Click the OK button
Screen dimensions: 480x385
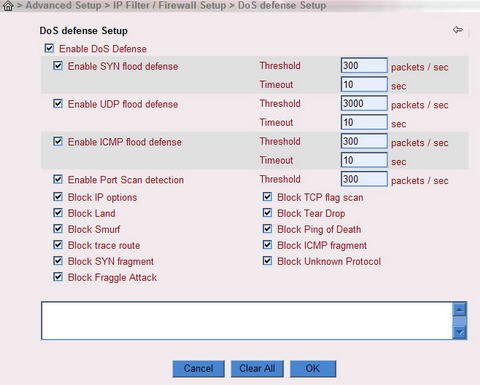coord(313,368)
